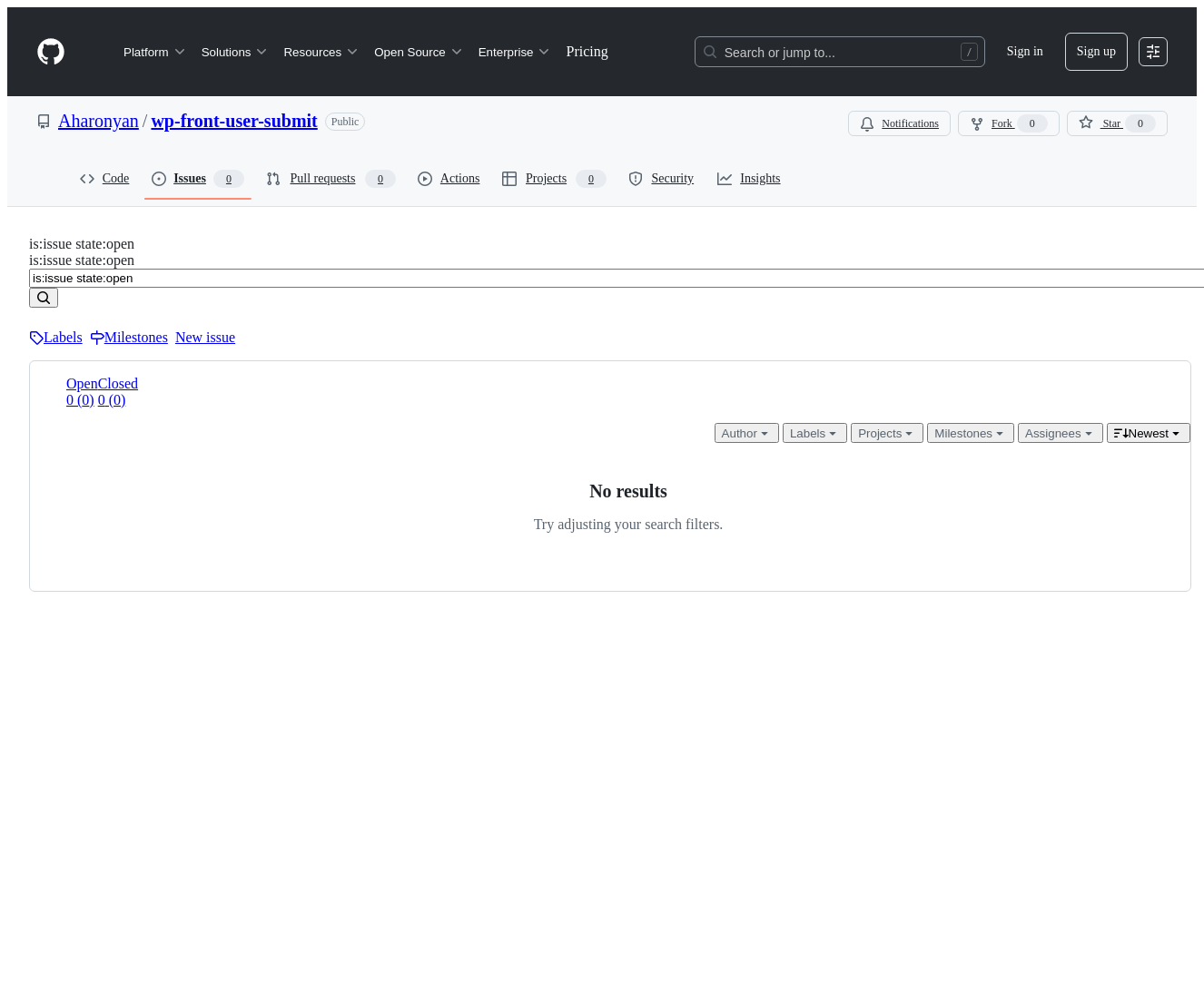Switch to the Insights tab

coord(749,179)
